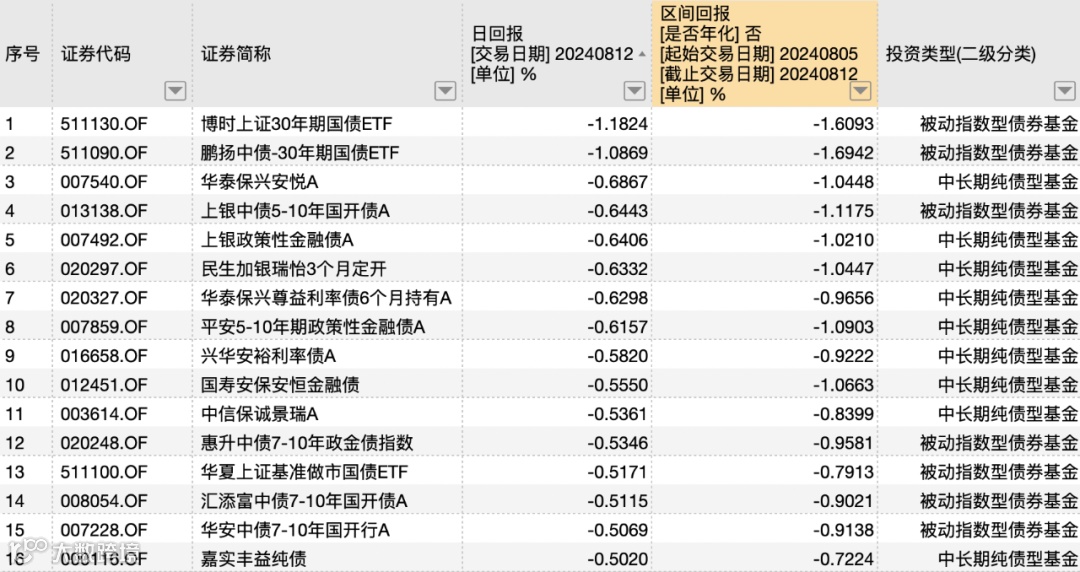Viewport: 1080px width, 572px height.
Task: Select code cell 016658.OF
Action: [104, 356]
